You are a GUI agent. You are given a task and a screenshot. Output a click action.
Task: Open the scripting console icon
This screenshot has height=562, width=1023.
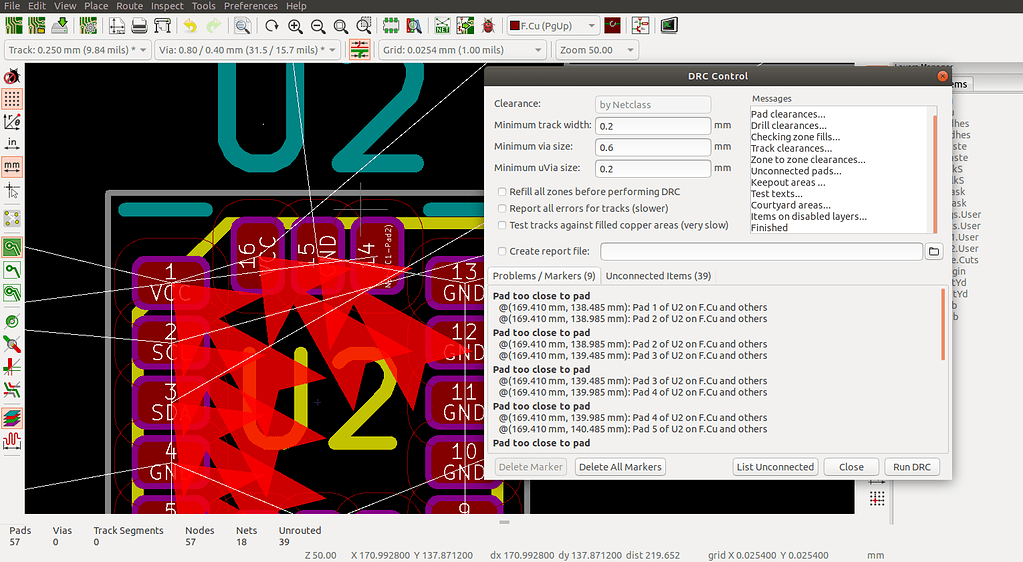tap(668, 25)
